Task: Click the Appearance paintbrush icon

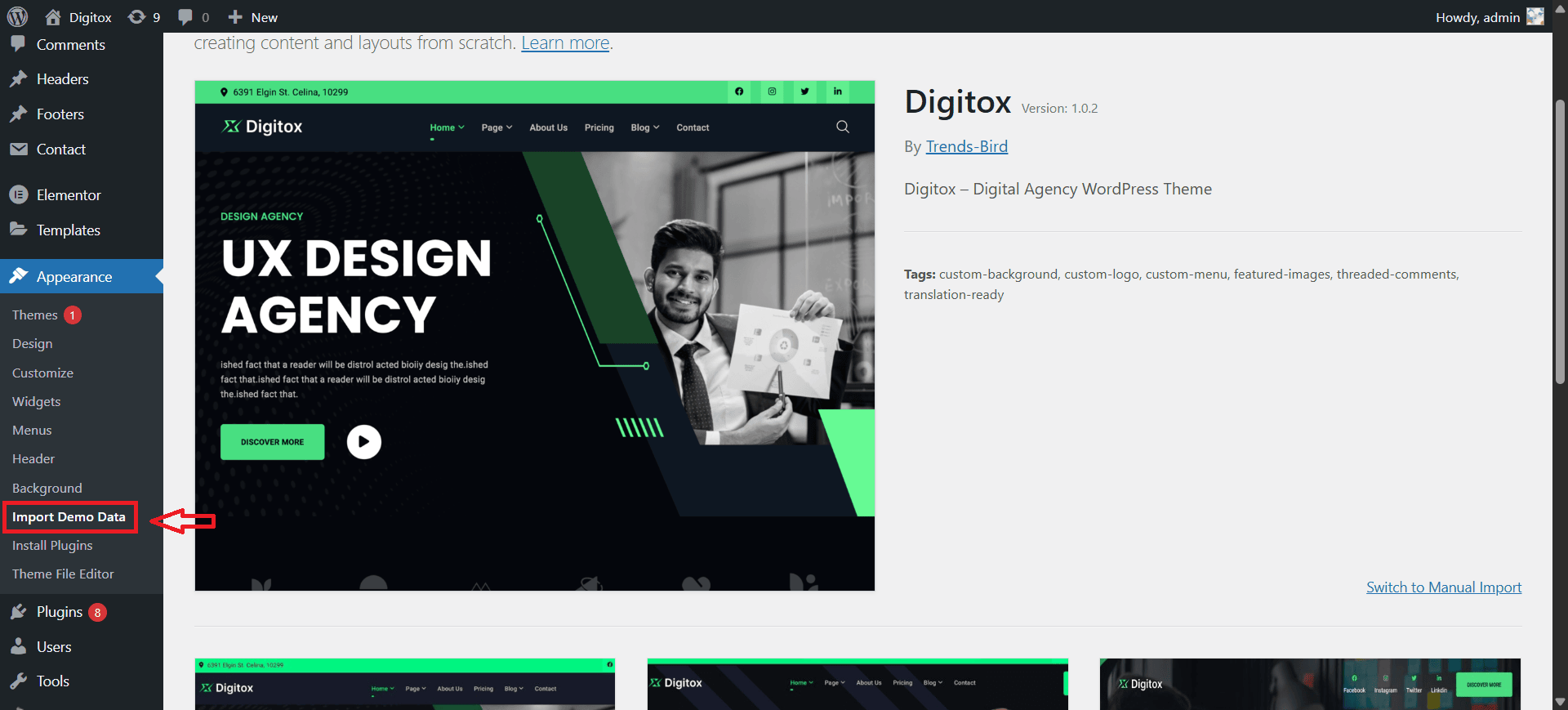Action: pyautogui.click(x=18, y=276)
